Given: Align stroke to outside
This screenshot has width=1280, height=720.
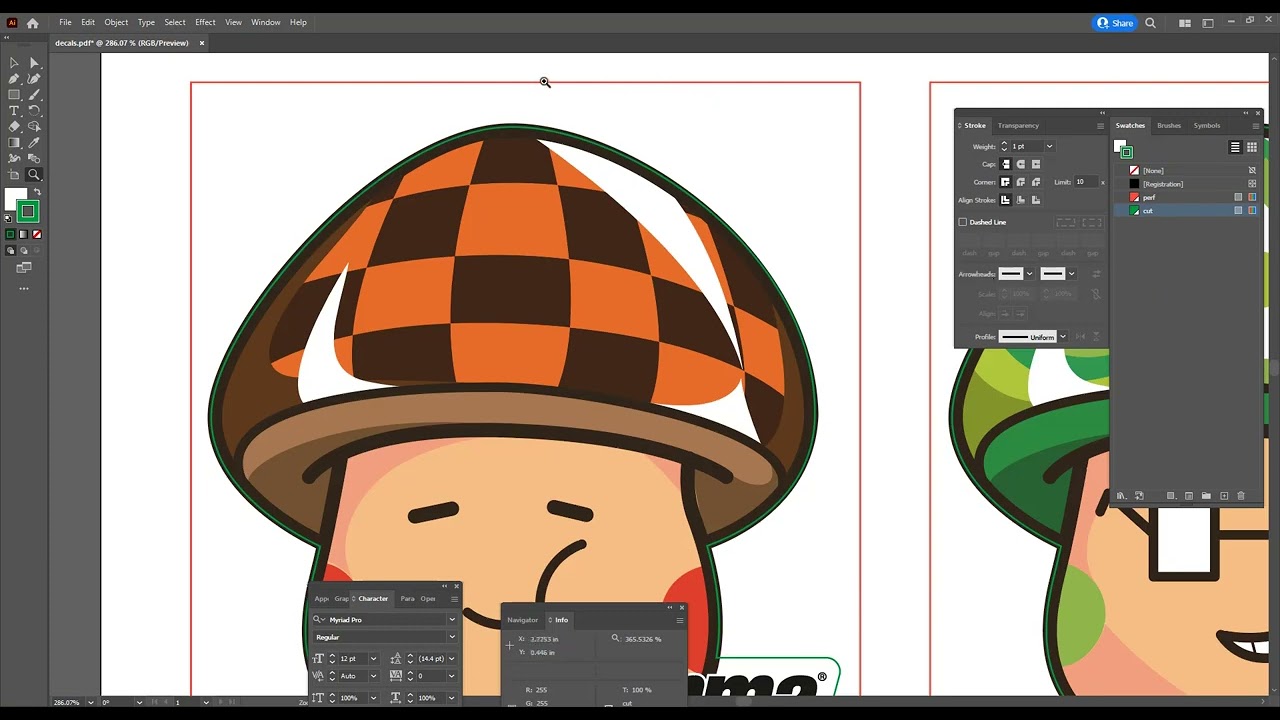Looking at the screenshot, I should (x=1036, y=200).
